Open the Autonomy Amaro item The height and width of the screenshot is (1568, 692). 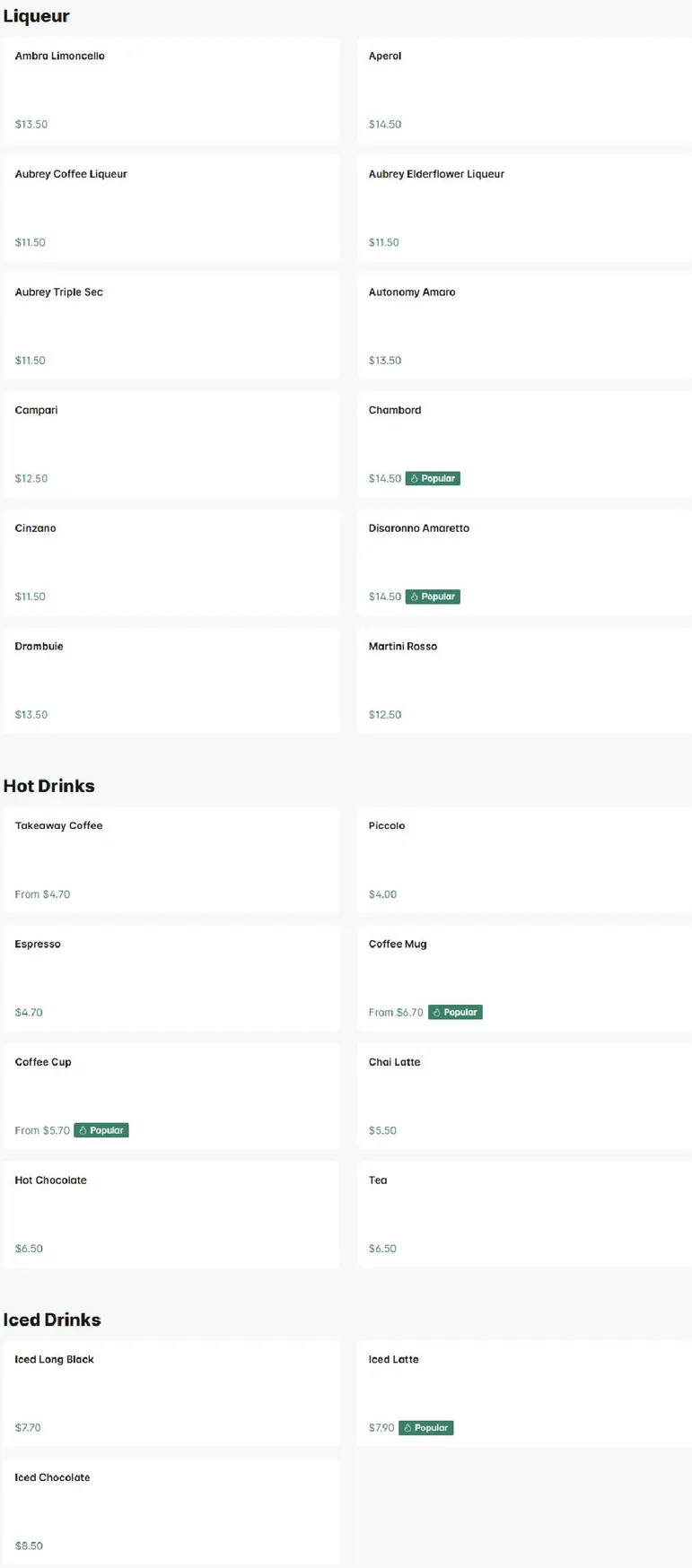524,327
